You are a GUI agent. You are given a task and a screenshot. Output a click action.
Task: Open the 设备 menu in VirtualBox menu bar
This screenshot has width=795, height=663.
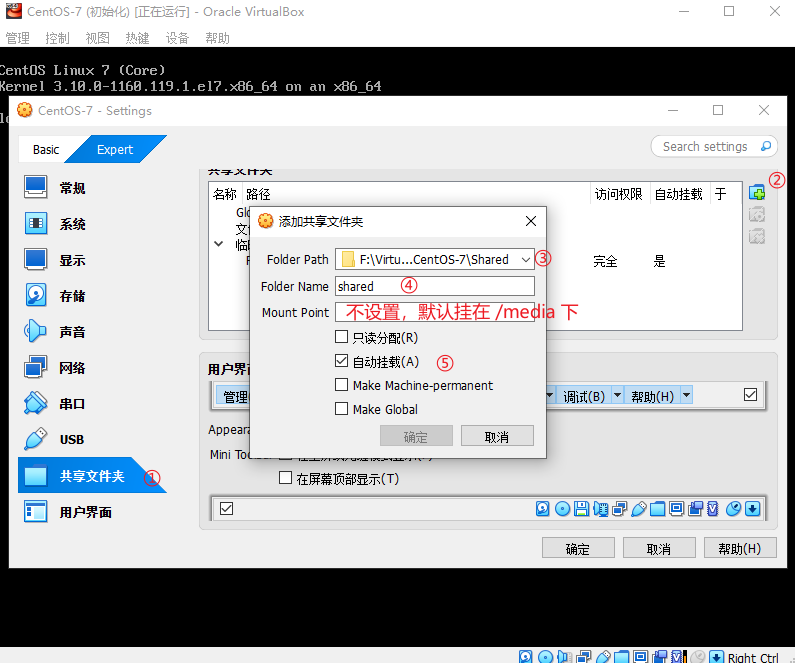(x=177, y=39)
